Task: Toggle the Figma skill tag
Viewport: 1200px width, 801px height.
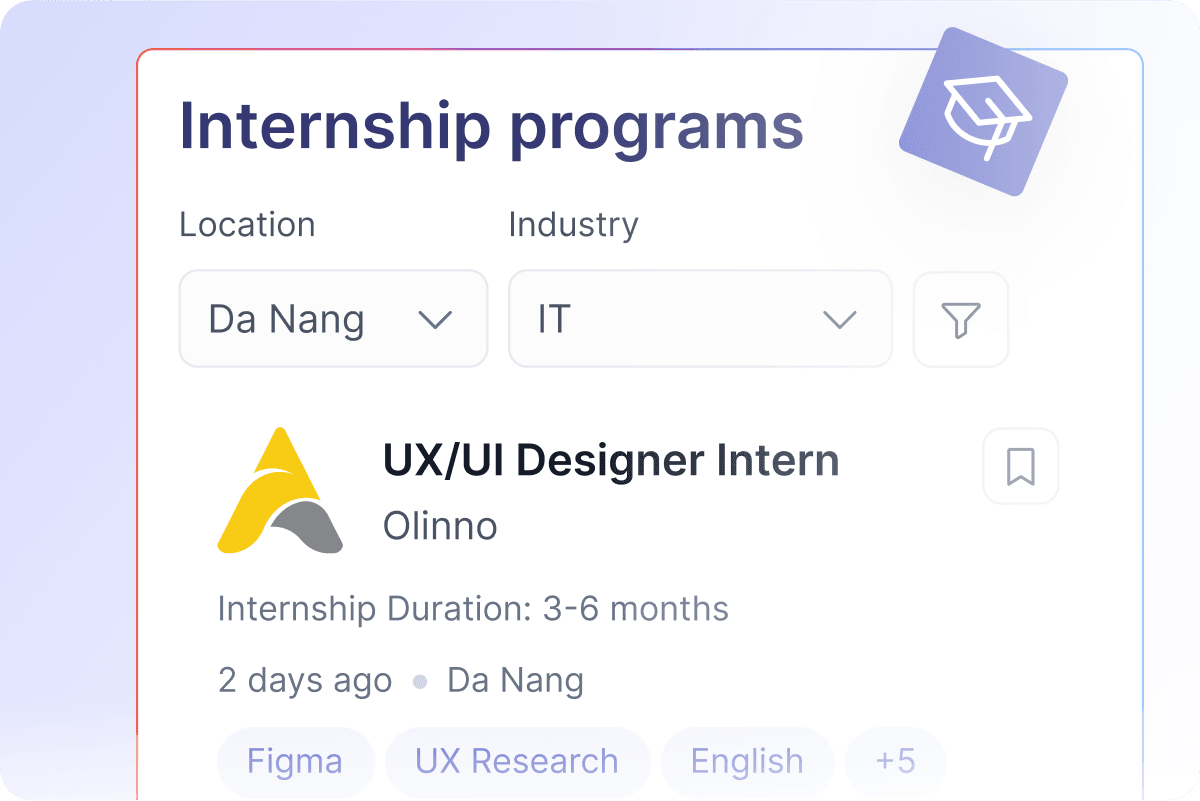Action: click(295, 761)
